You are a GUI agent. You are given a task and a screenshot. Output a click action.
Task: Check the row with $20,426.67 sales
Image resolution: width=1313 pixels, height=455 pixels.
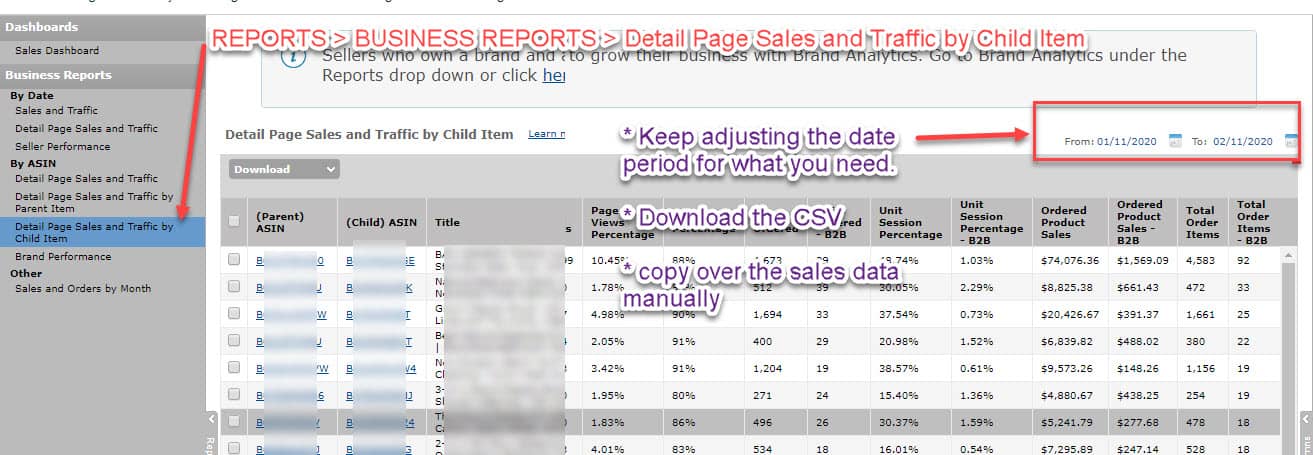(234, 313)
